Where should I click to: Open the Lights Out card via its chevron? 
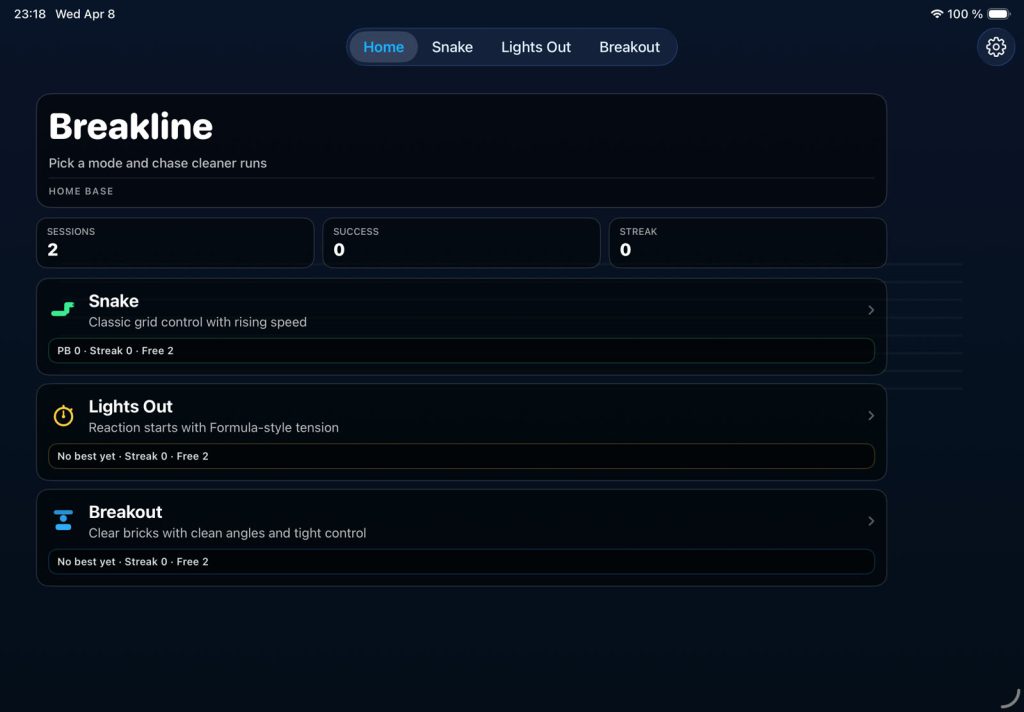[x=870, y=415]
